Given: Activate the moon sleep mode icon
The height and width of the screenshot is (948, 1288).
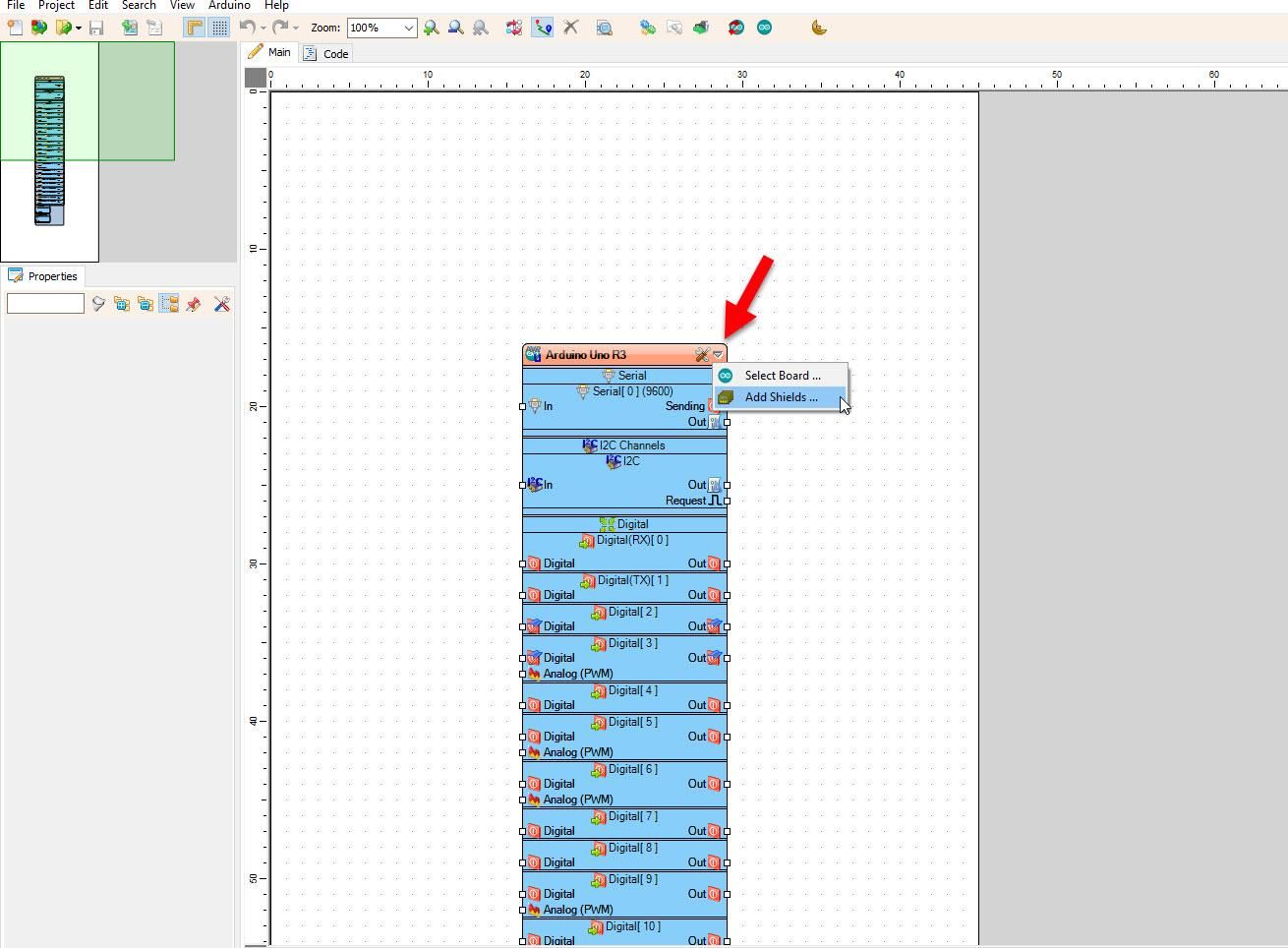Looking at the screenshot, I should (x=819, y=28).
